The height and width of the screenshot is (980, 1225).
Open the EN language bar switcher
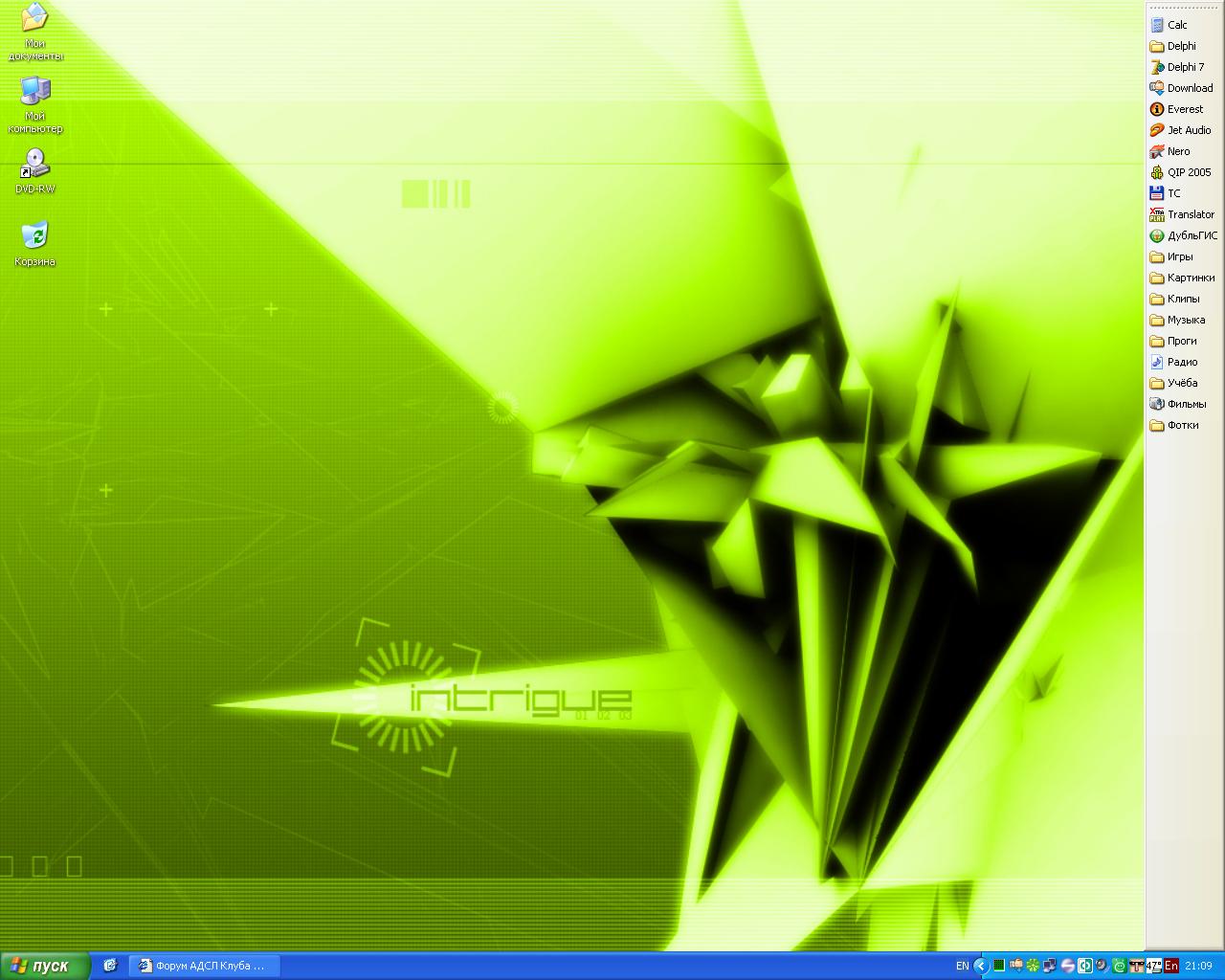[962, 966]
